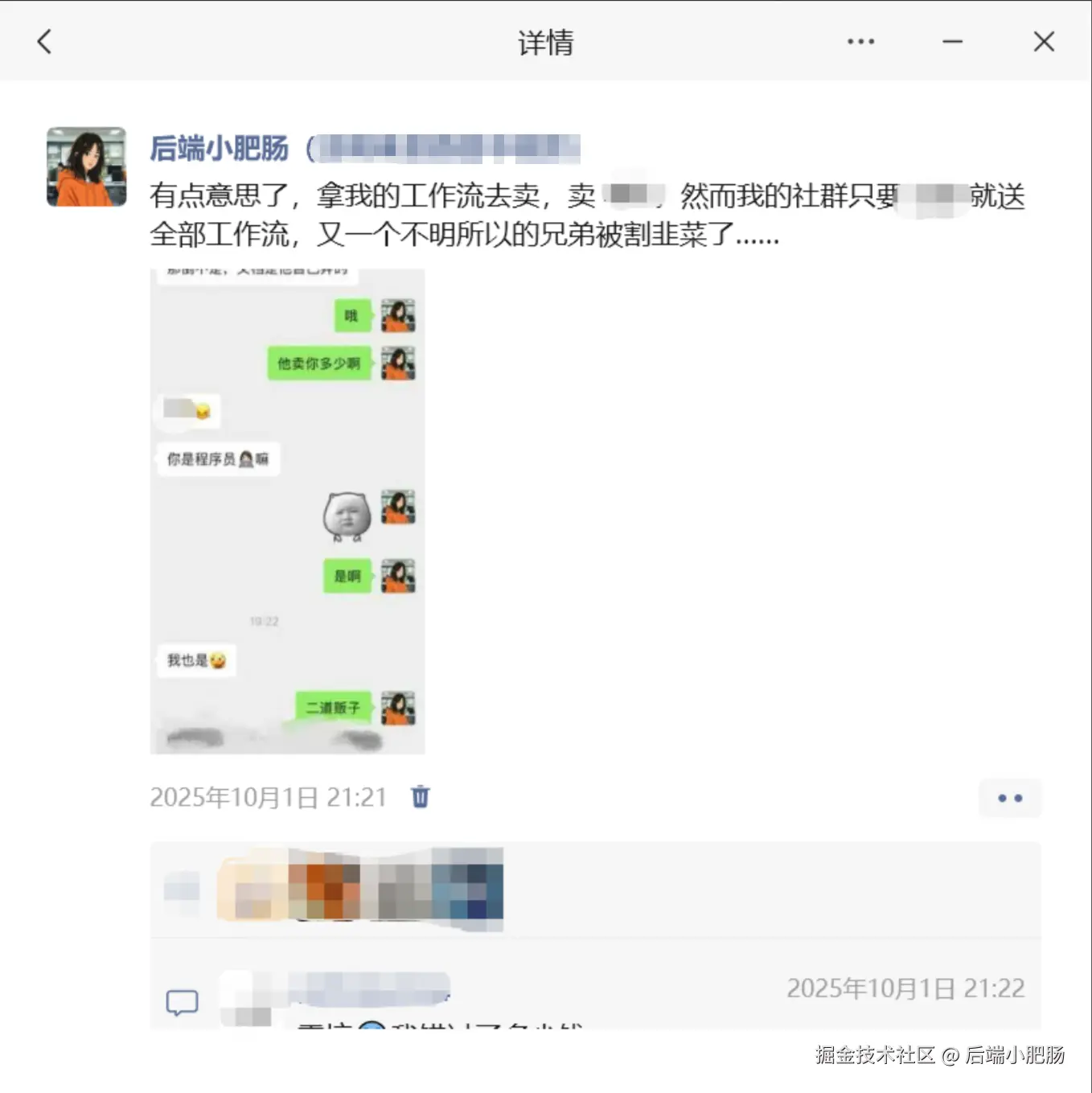Click the 二道贩子 chat bubble in image
This screenshot has height=1093, width=1092.
point(333,708)
